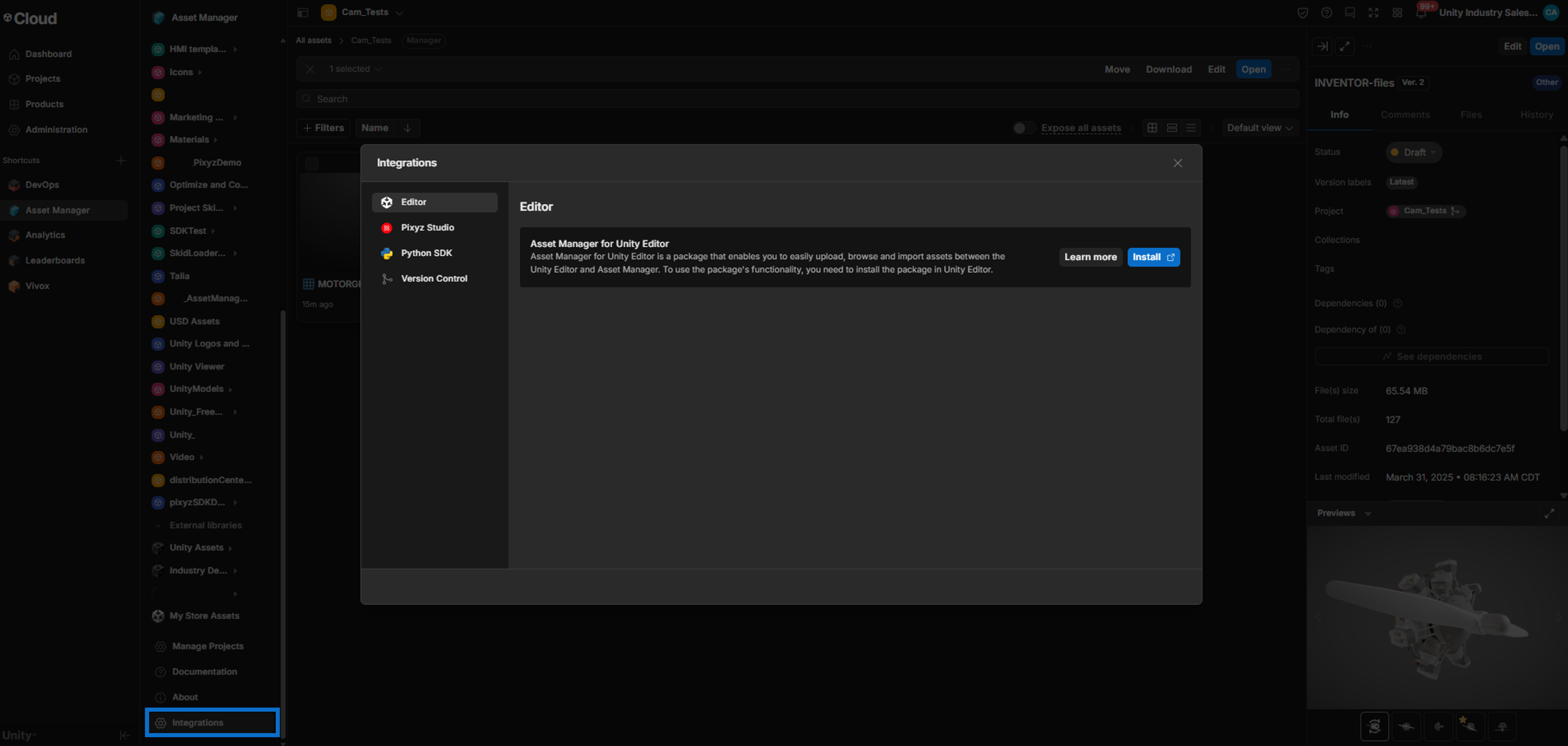The width and height of the screenshot is (1568, 746).
Task: Expand the HMI templa... project
Action: coord(235,49)
